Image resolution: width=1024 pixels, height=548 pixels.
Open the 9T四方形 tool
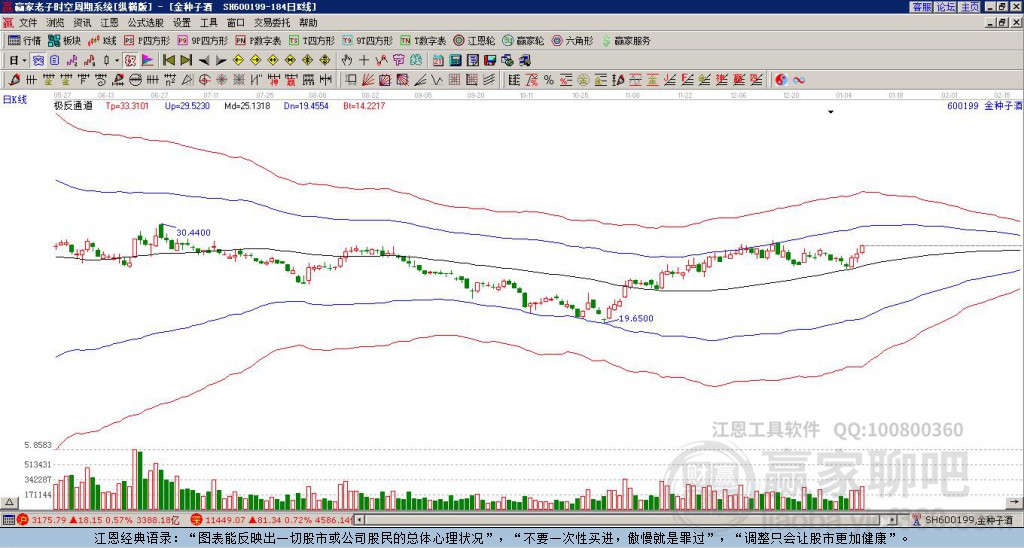368,40
